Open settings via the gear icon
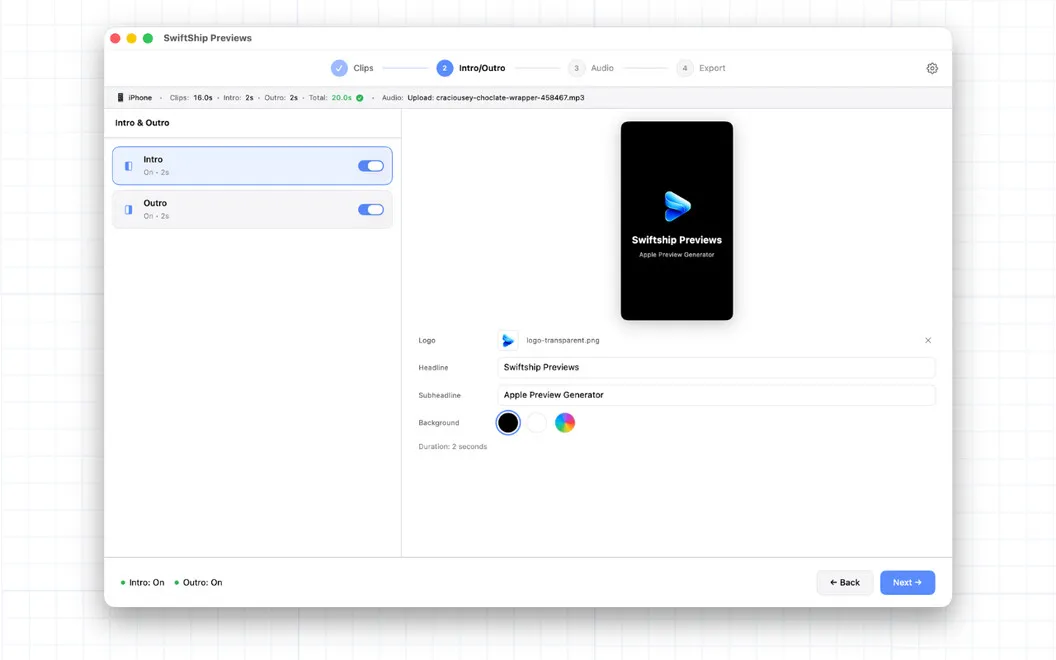The image size is (1056, 660). 932,68
